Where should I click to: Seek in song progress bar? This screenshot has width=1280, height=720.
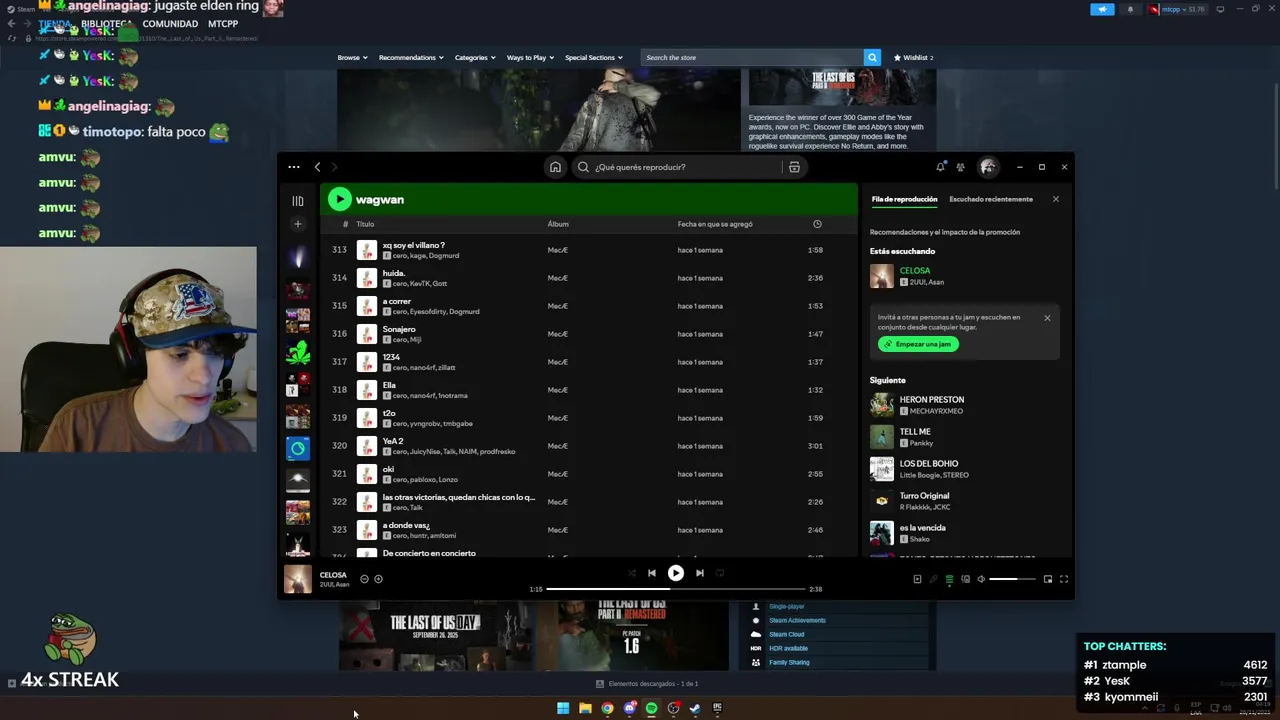click(x=675, y=589)
